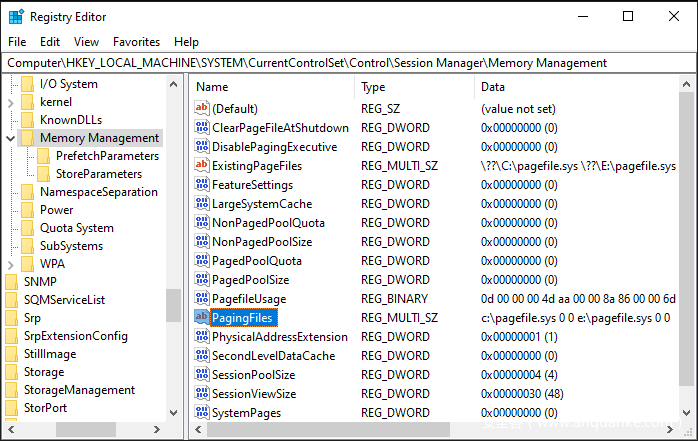This screenshot has width=698, height=441.
Task: Click the ClearPageFileAtShutdown DWORD icon
Action: coord(202,127)
